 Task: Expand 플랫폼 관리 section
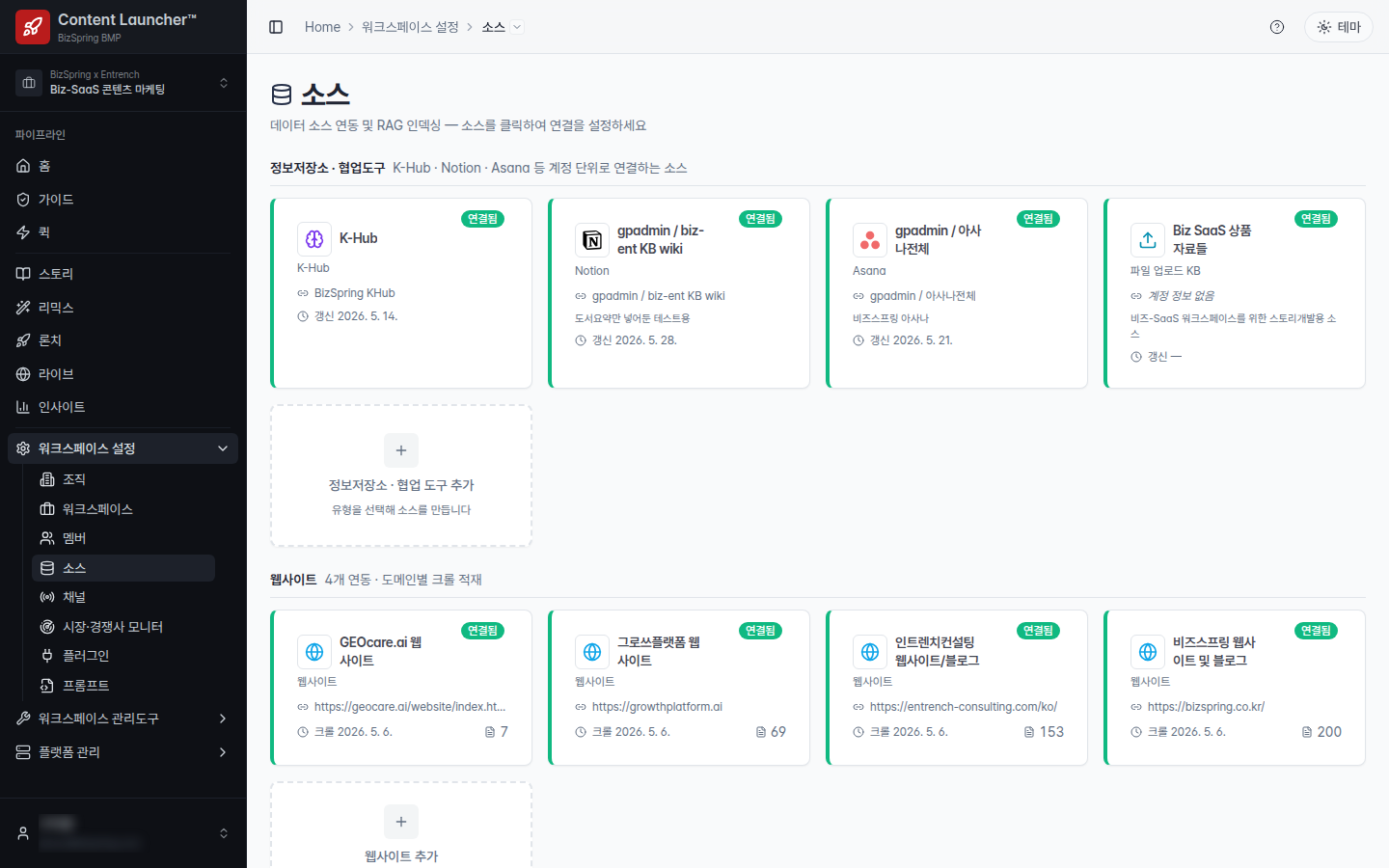click(x=123, y=752)
